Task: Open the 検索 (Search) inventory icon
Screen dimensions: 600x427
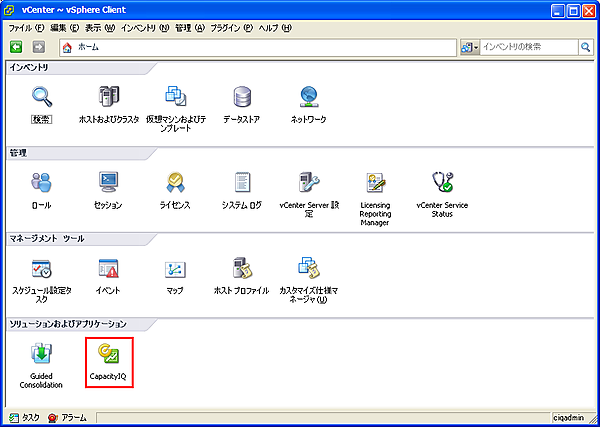Action: click(x=42, y=97)
